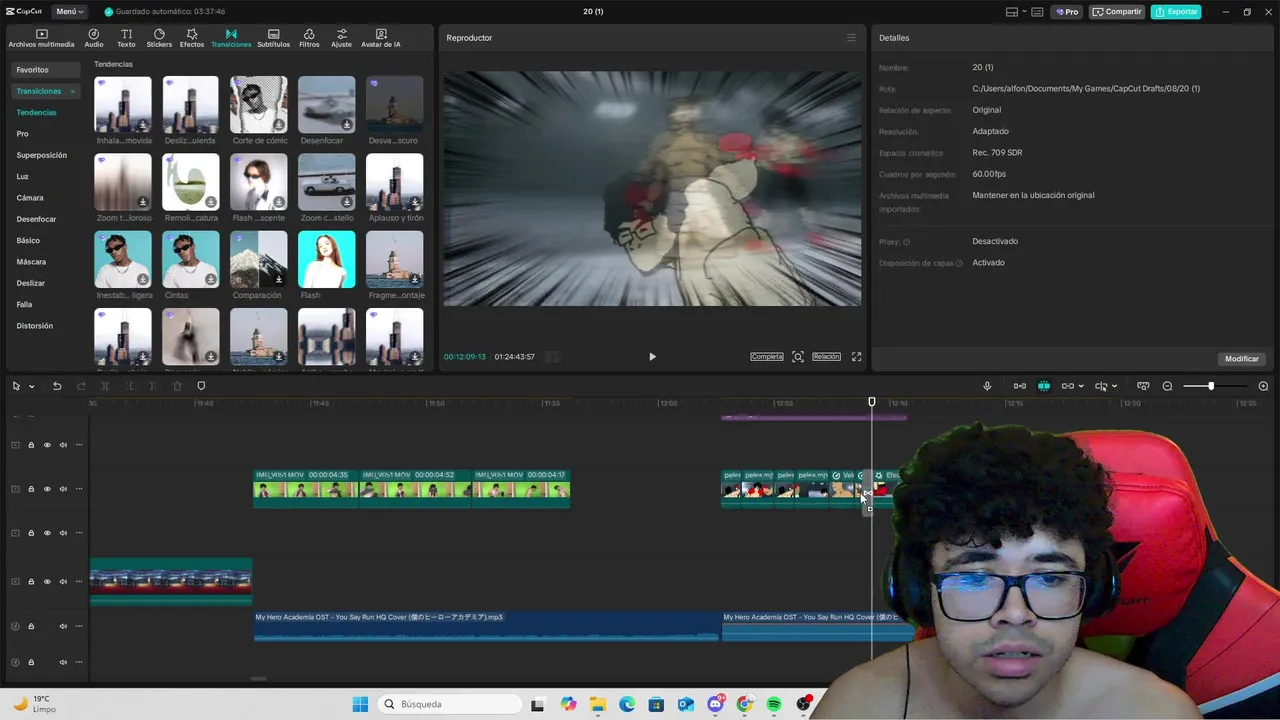Open the Filtros panel icon
1280x720 pixels.
[309, 38]
